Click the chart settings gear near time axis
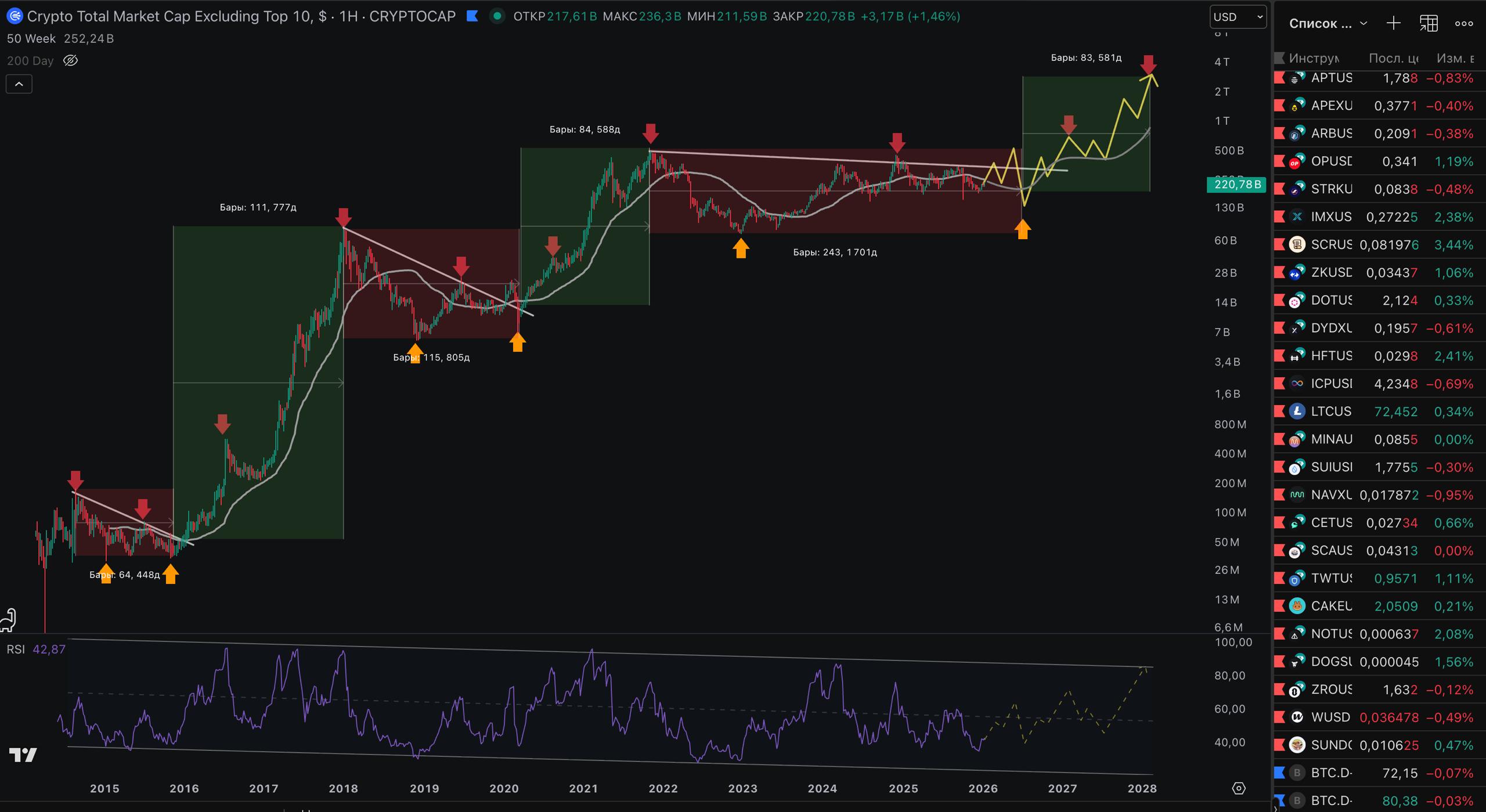 tap(1239, 788)
